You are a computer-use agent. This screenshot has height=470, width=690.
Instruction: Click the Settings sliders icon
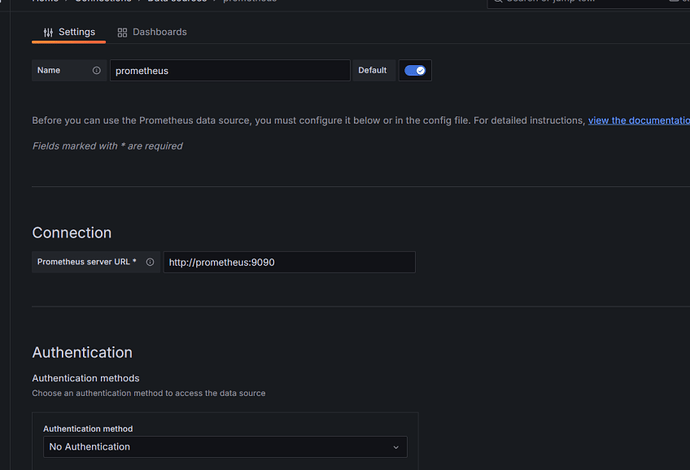click(48, 32)
